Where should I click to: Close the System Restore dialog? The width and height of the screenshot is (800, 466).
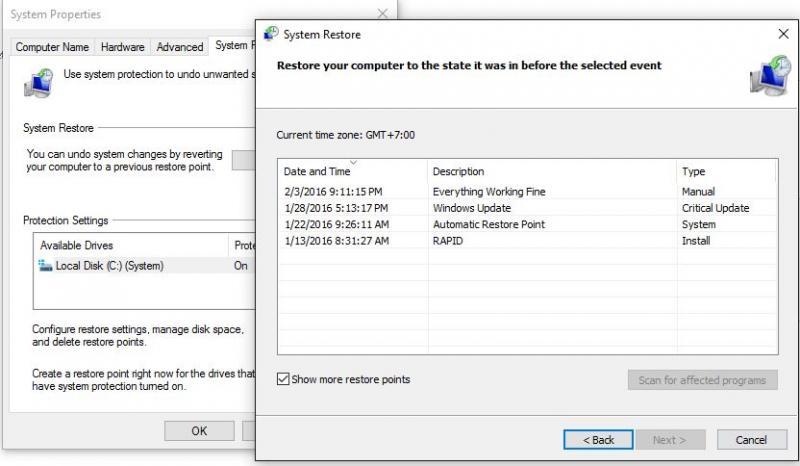coord(783,34)
